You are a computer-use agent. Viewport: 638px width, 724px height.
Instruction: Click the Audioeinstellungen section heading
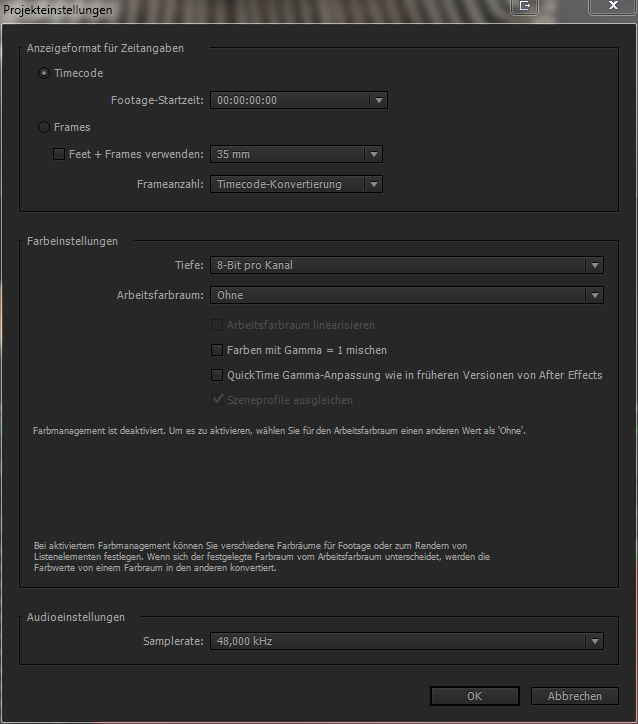click(x=76, y=618)
